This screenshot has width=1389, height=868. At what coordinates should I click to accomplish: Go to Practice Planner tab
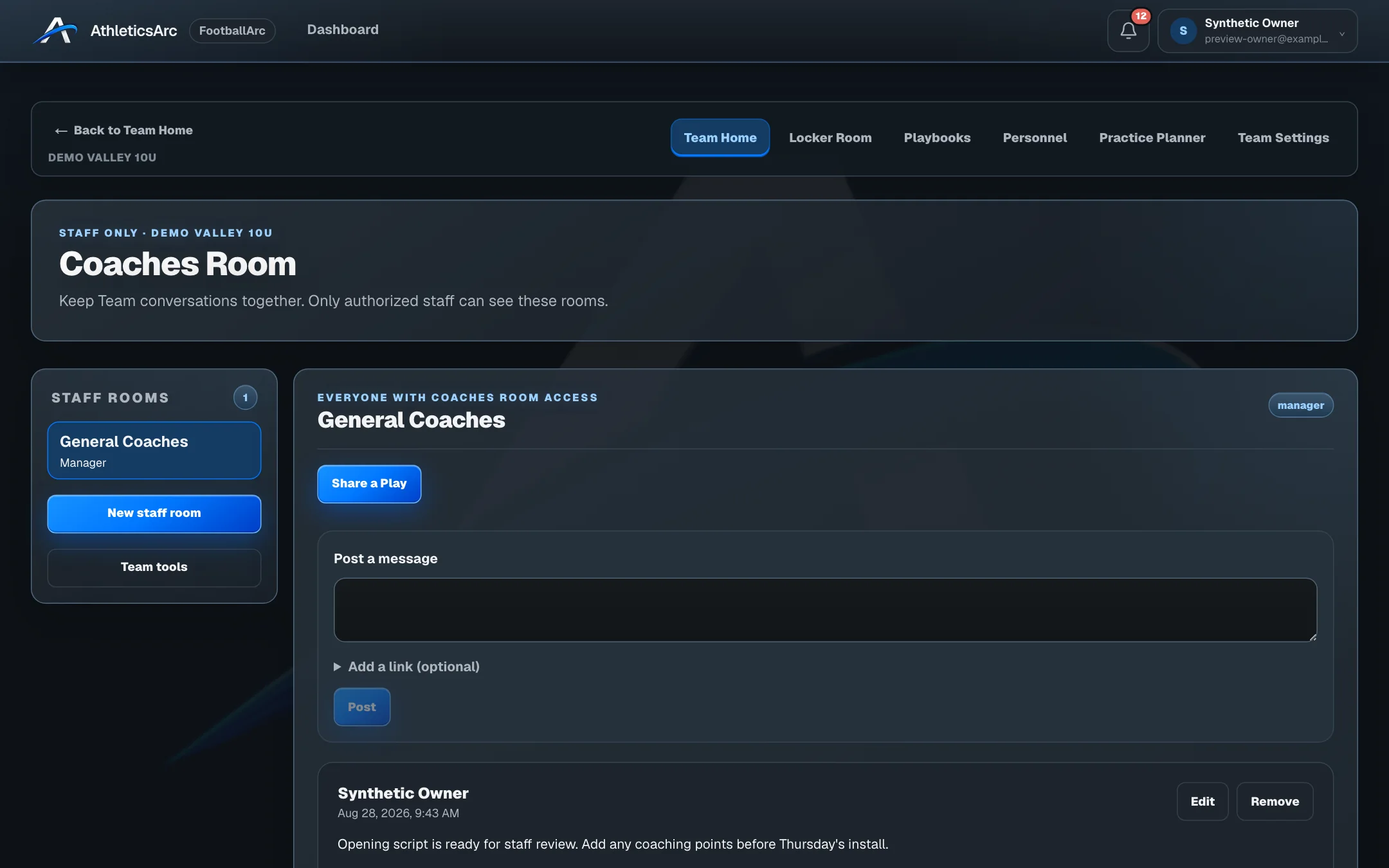click(1152, 138)
